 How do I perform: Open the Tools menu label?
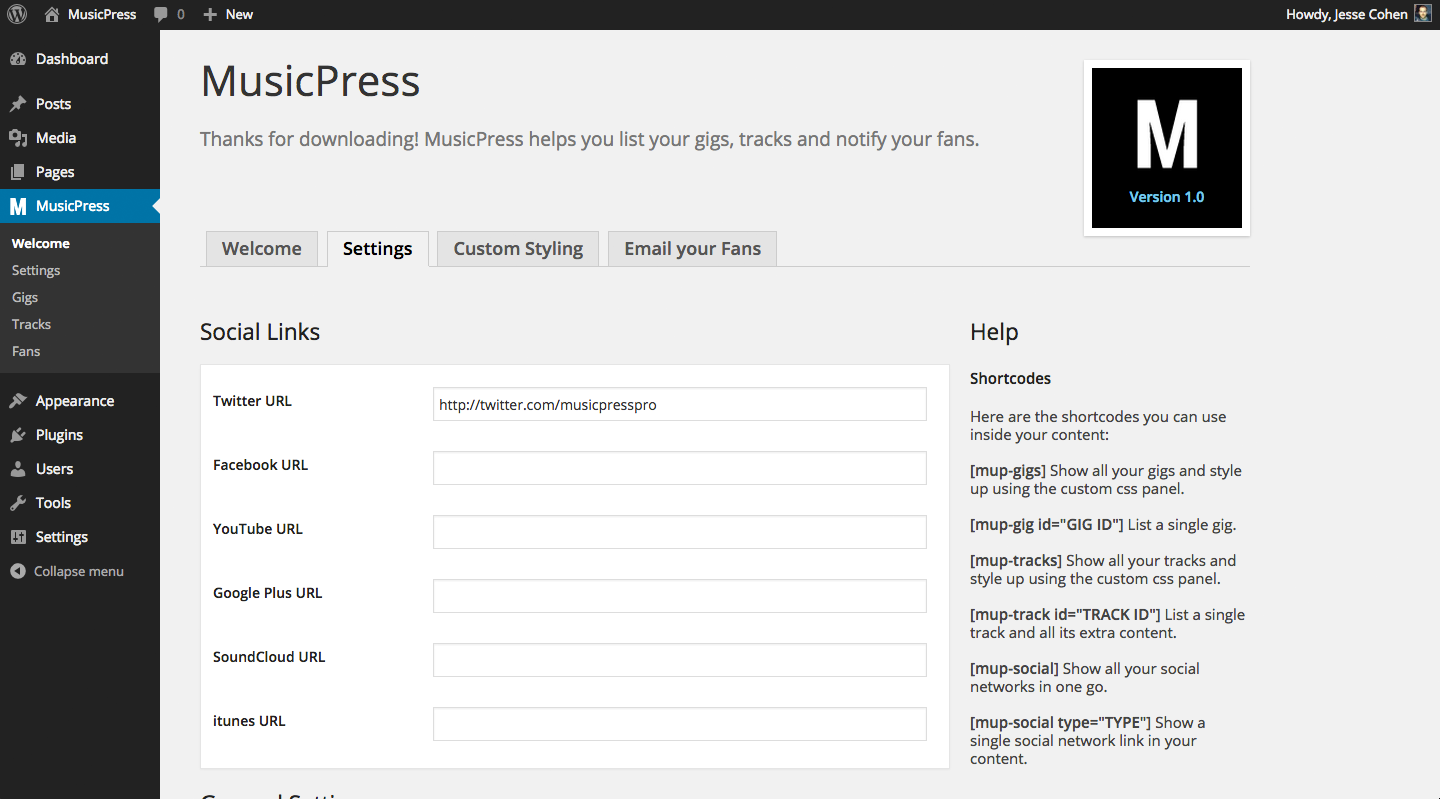tap(53, 503)
